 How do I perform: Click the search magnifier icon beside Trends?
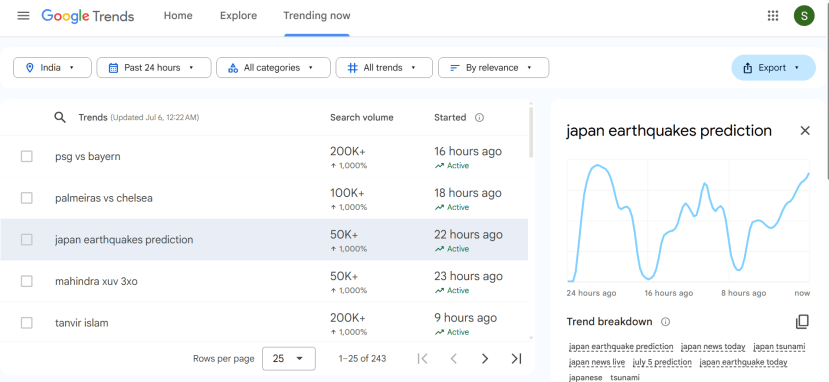[x=60, y=117]
